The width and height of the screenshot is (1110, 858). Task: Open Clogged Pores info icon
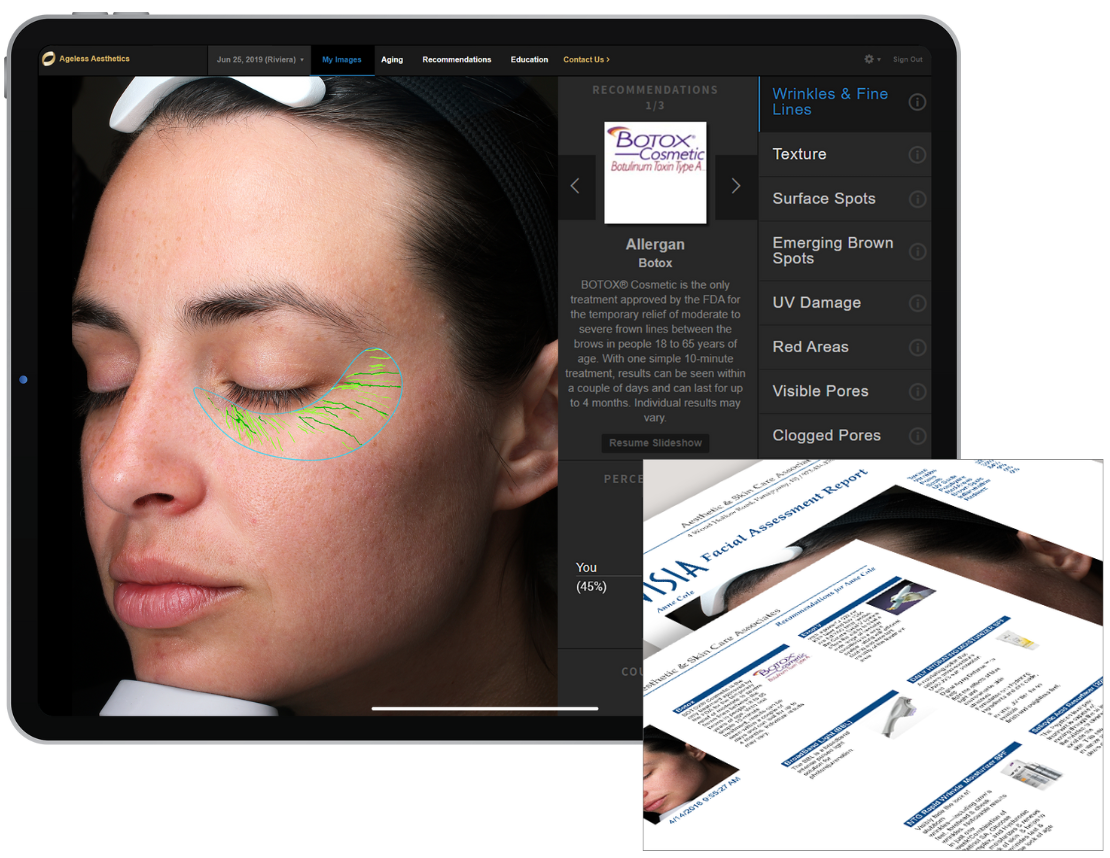click(916, 436)
